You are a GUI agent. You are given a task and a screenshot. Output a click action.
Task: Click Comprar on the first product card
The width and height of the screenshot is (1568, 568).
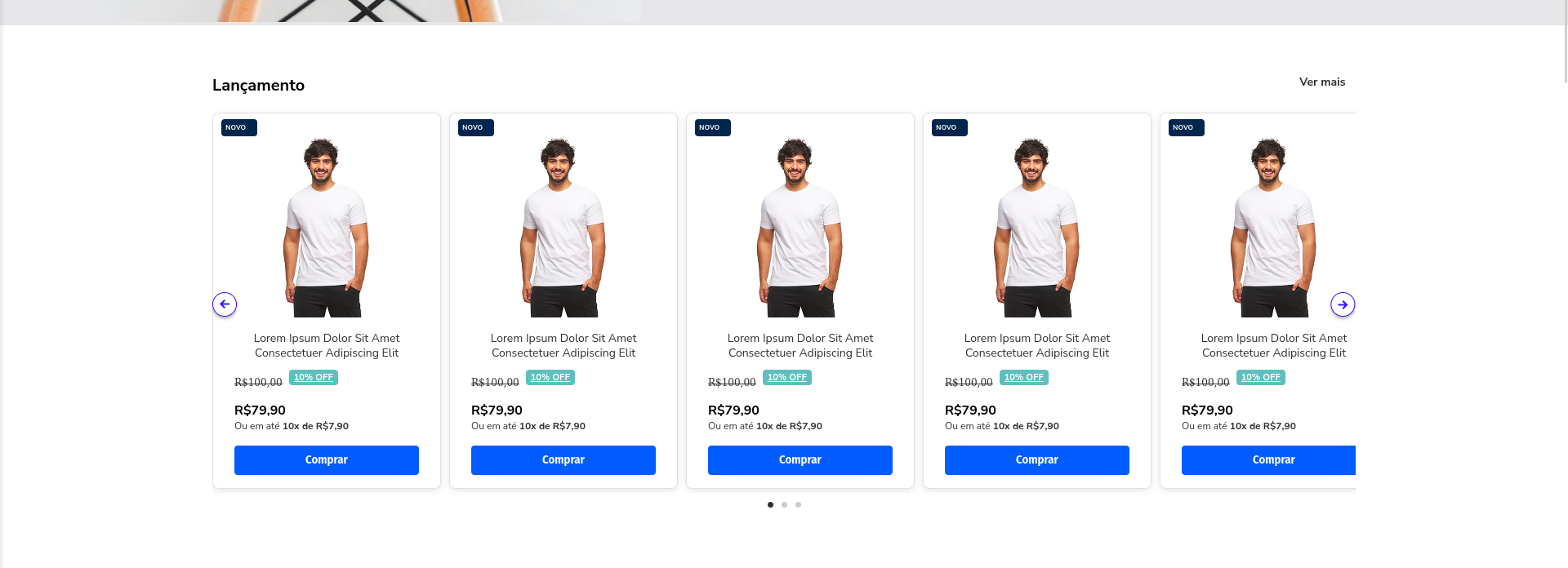tap(327, 460)
